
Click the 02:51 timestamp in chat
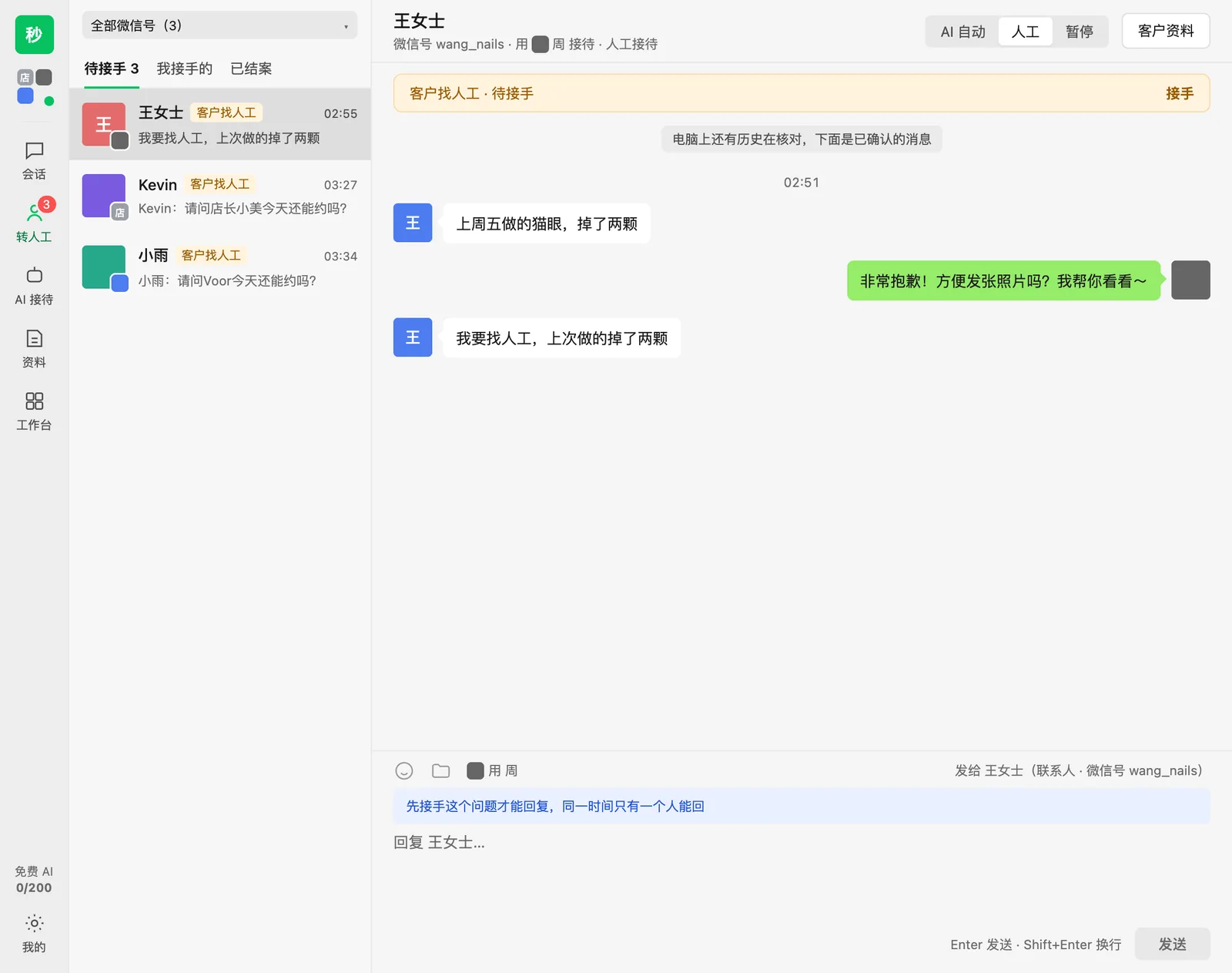[802, 183]
